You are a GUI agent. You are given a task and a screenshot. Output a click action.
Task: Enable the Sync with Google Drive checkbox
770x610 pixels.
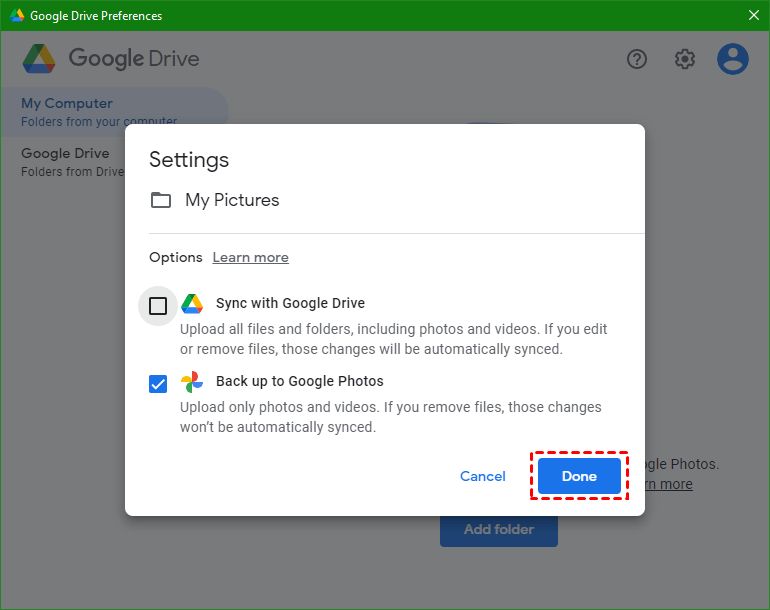tap(158, 306)
